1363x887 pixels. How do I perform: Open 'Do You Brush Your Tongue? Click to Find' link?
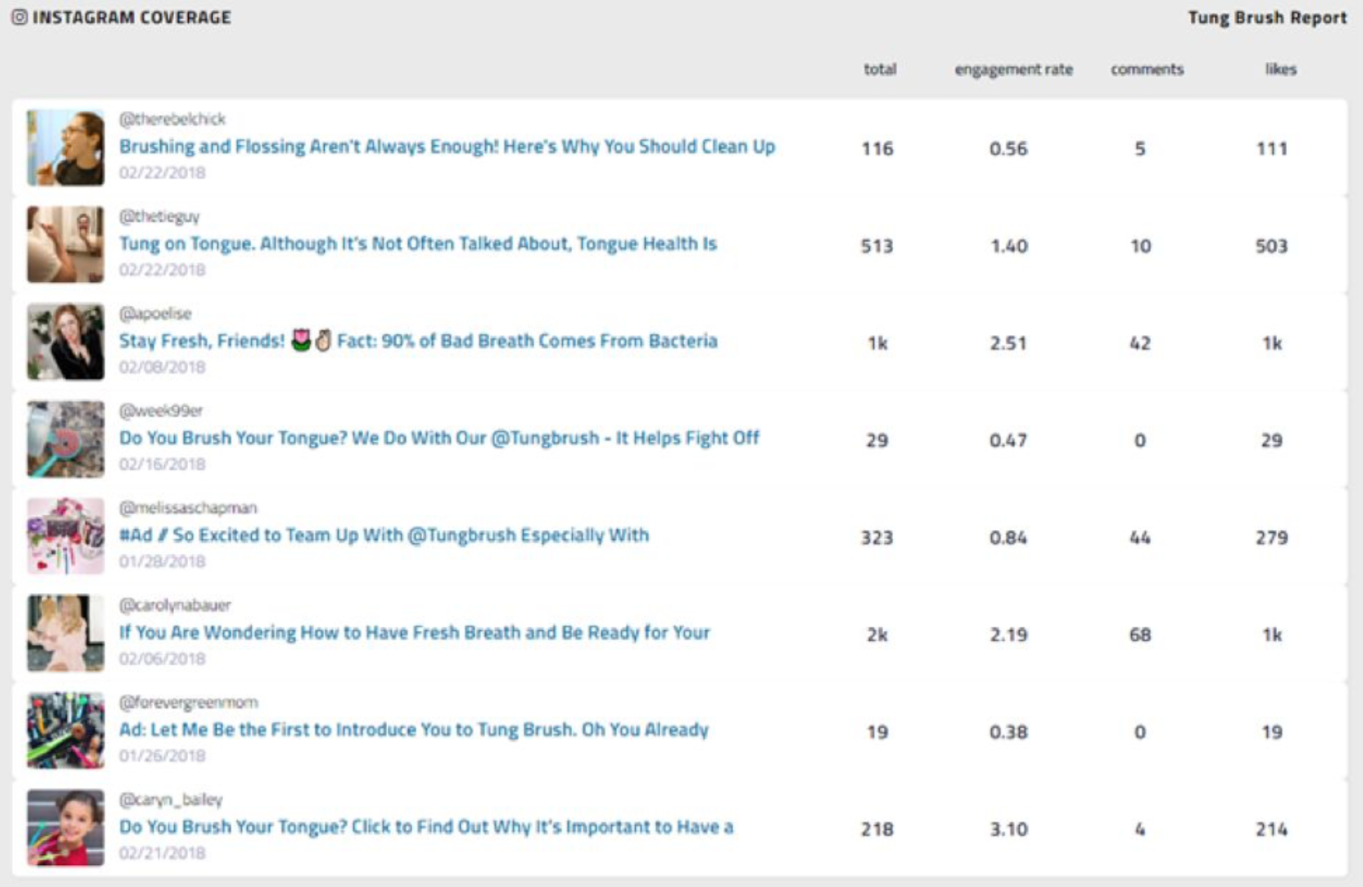click(x=426, y=826)
